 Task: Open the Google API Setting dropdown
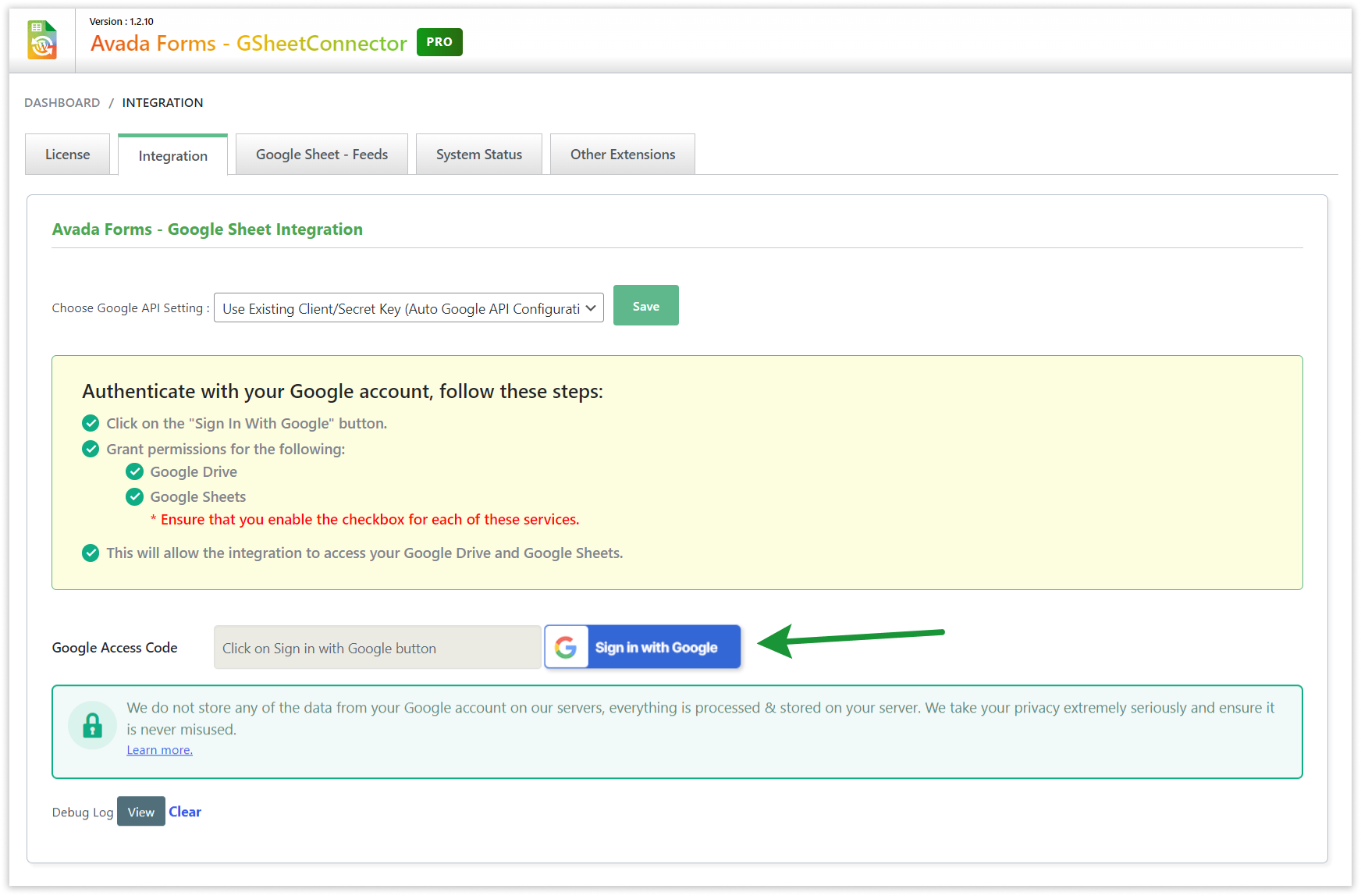click(408, 308)
